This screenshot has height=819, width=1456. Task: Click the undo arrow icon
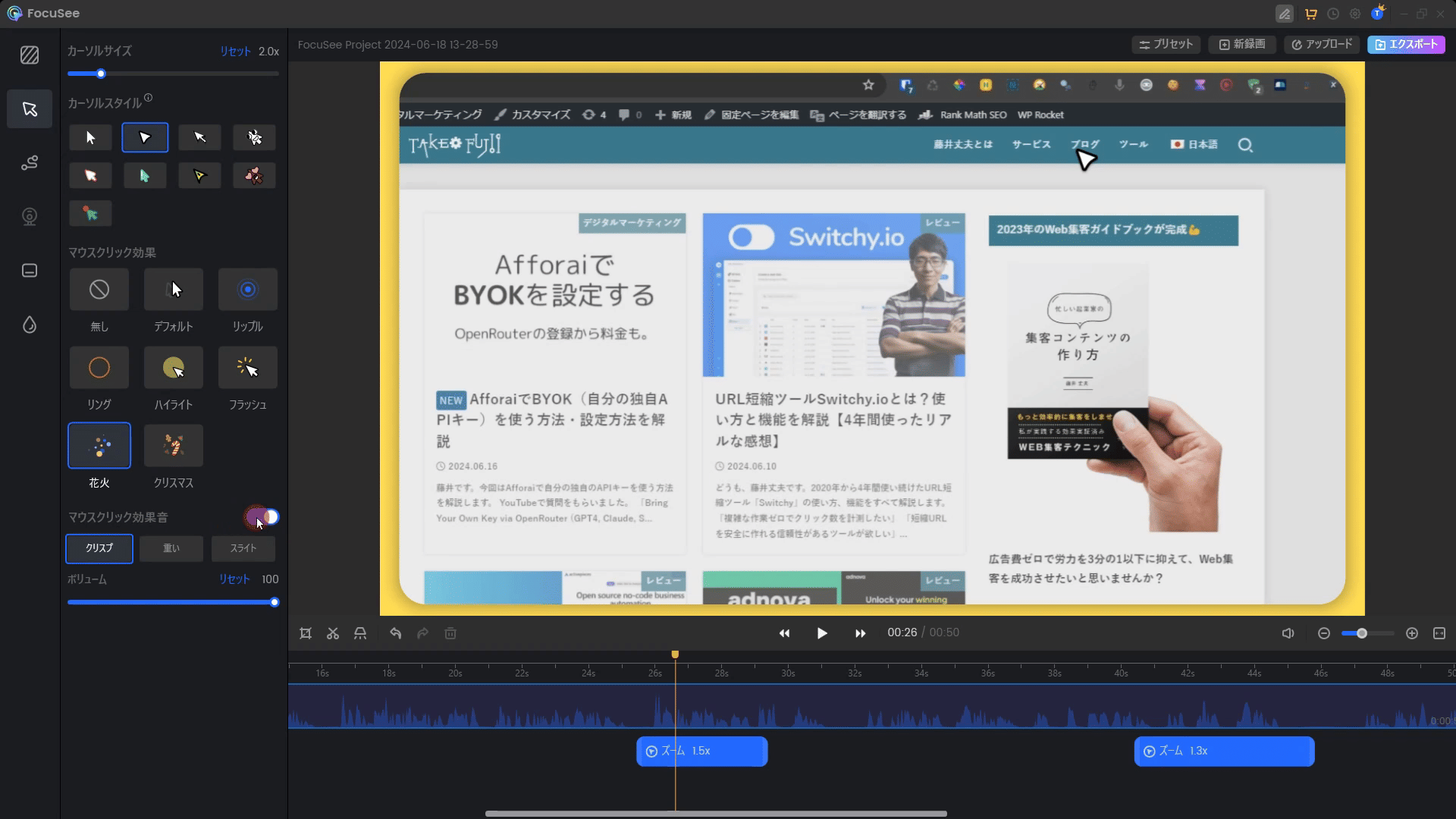[395, 633]
